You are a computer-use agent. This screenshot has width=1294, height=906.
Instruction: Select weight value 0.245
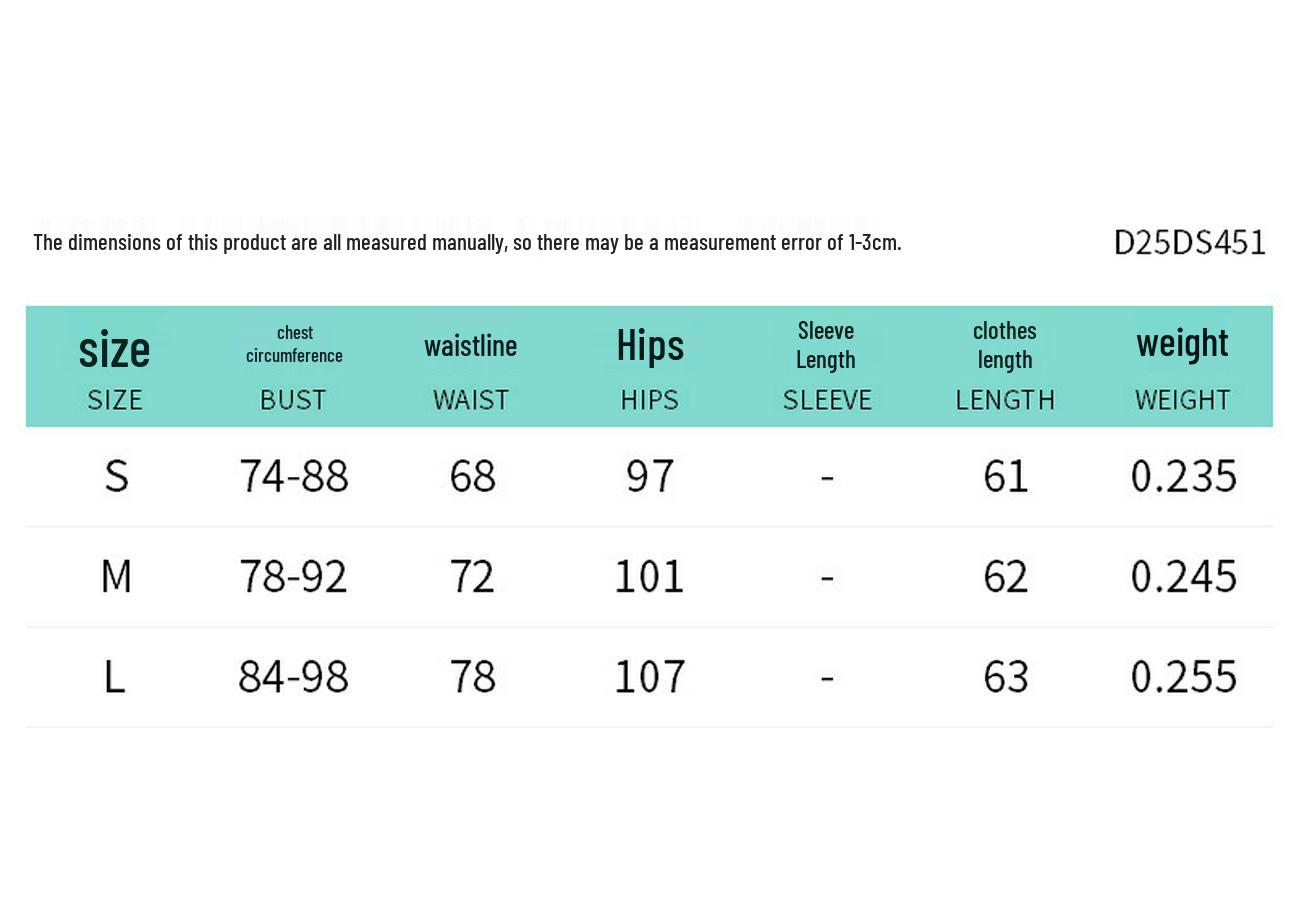[x=1184, y=576]
